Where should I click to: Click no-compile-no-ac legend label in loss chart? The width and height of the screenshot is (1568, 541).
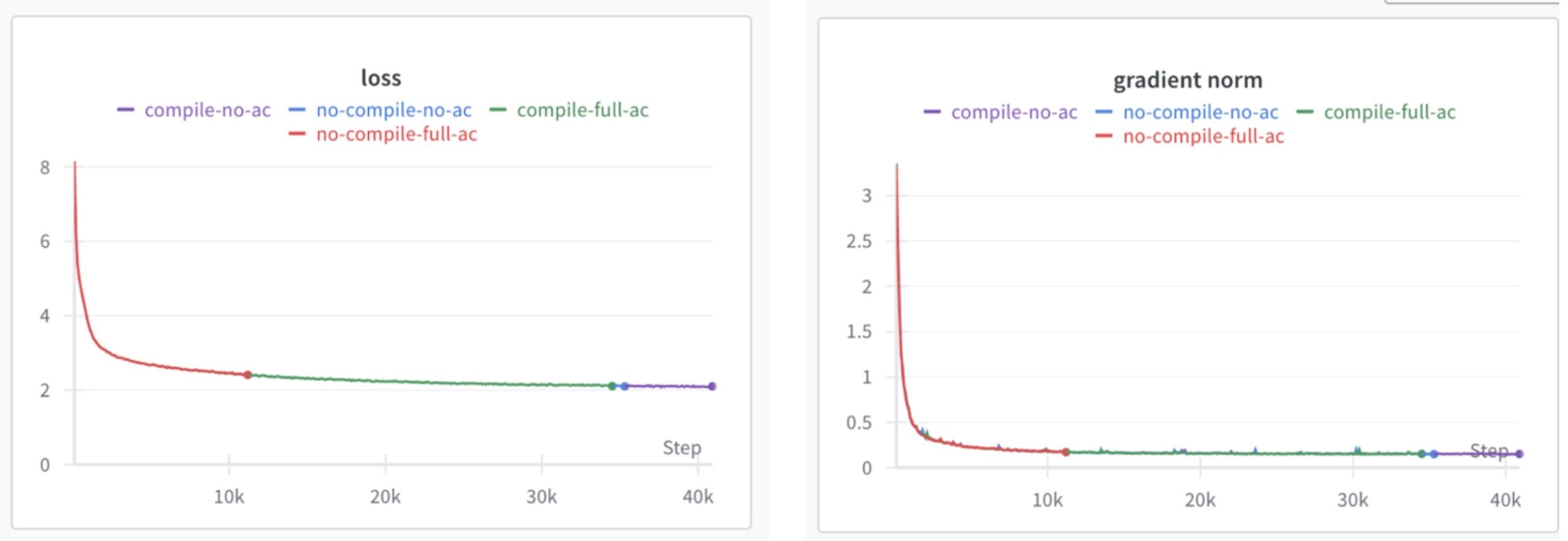[393, 110]
